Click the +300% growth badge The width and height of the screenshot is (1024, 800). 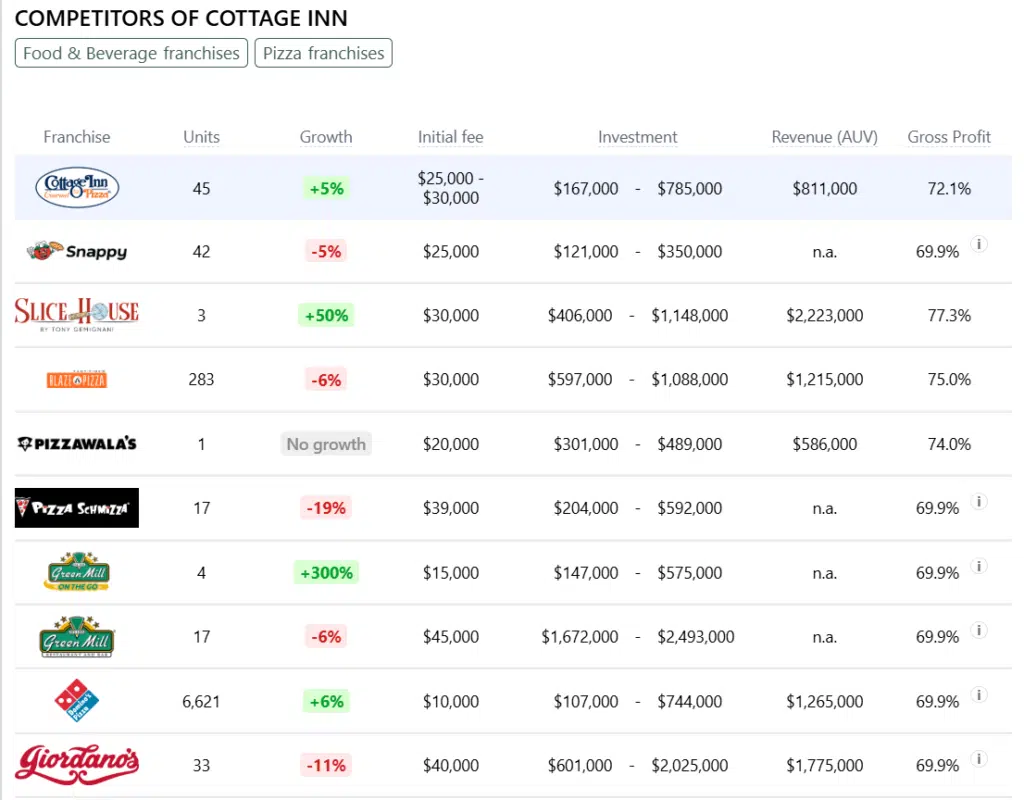(x=326, y=573)
